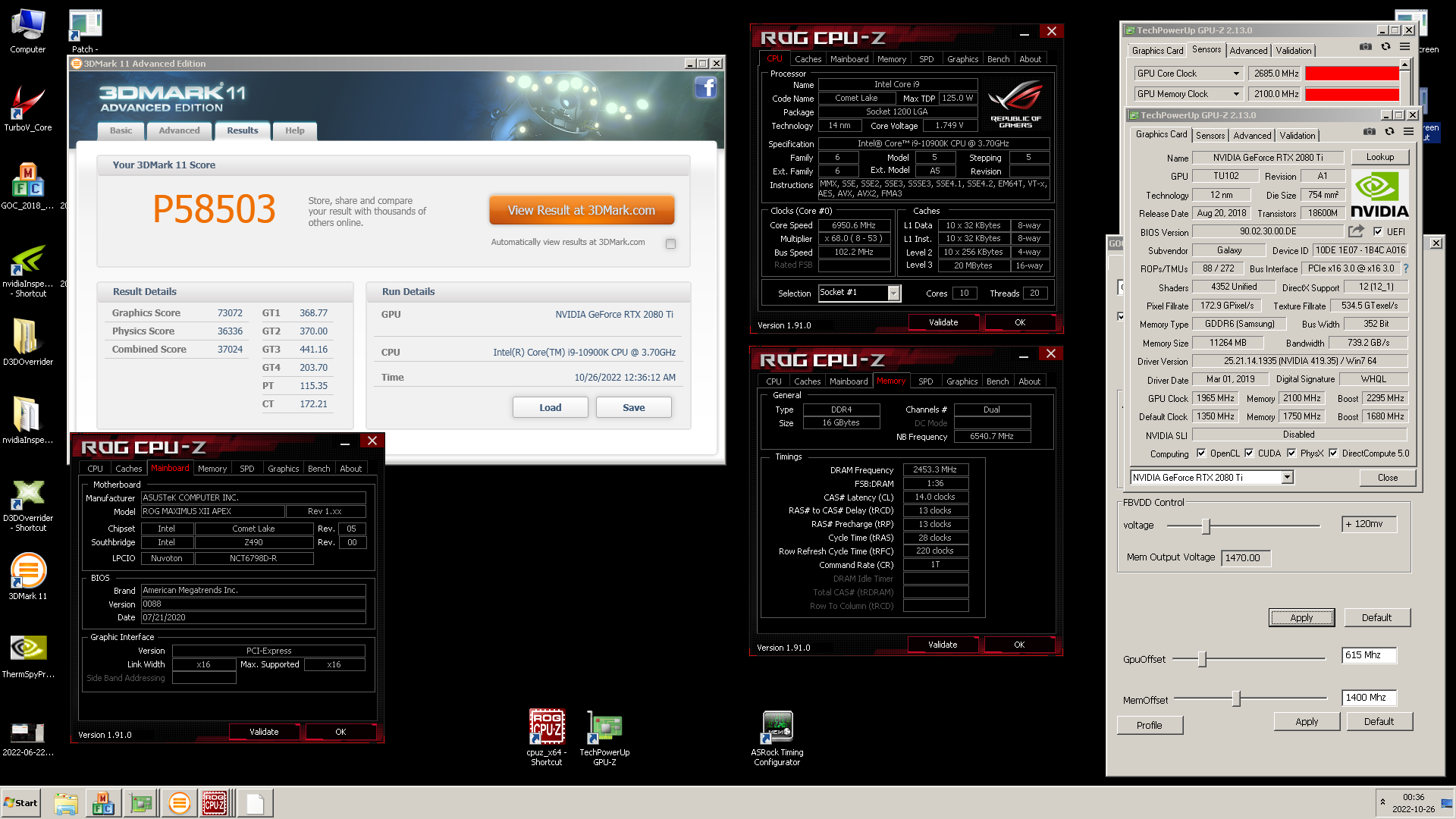1456x819 pixels.
Task: Switch to Sensors tab in front GPU-Z
Action: click(1210, 136)
